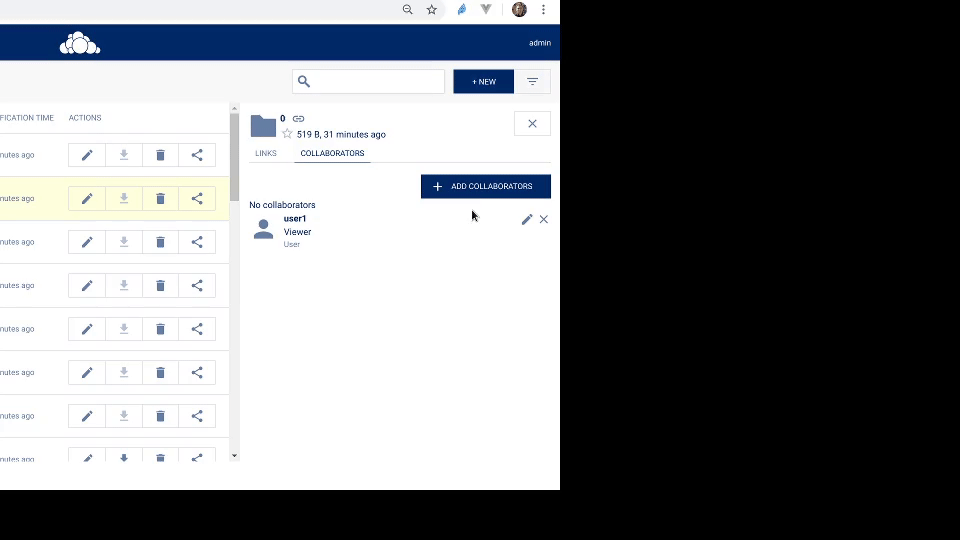Open the Chrome profile avatar
The height and width of the screenshot is (540, 960).
[519, 9]
